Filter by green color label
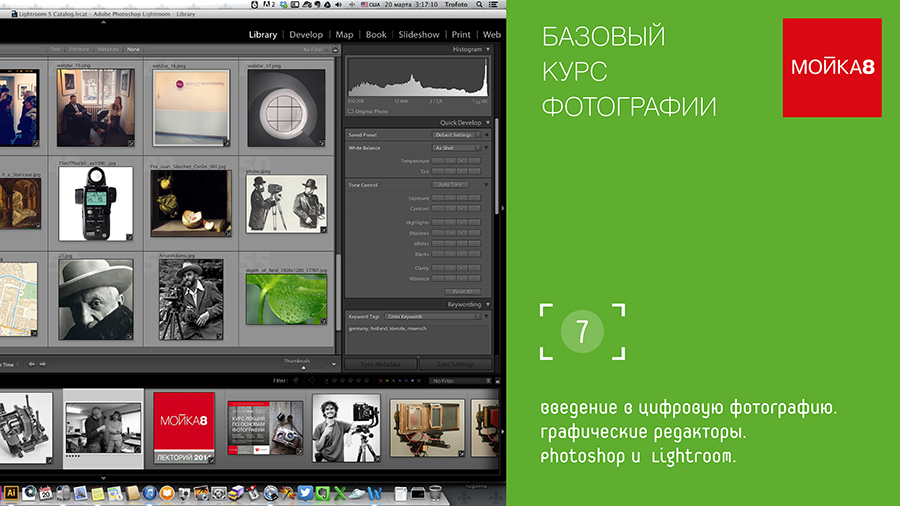Viewport: 900px width, 506px height. 394,381
